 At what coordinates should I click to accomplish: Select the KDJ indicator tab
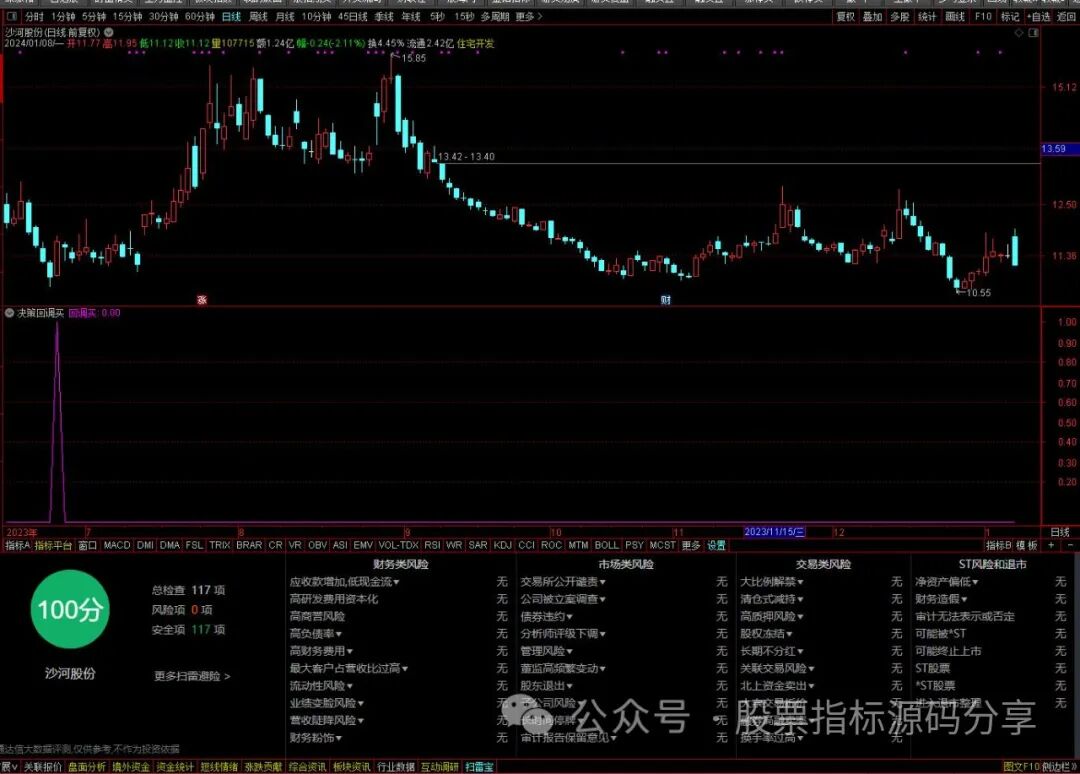point(503,545)
